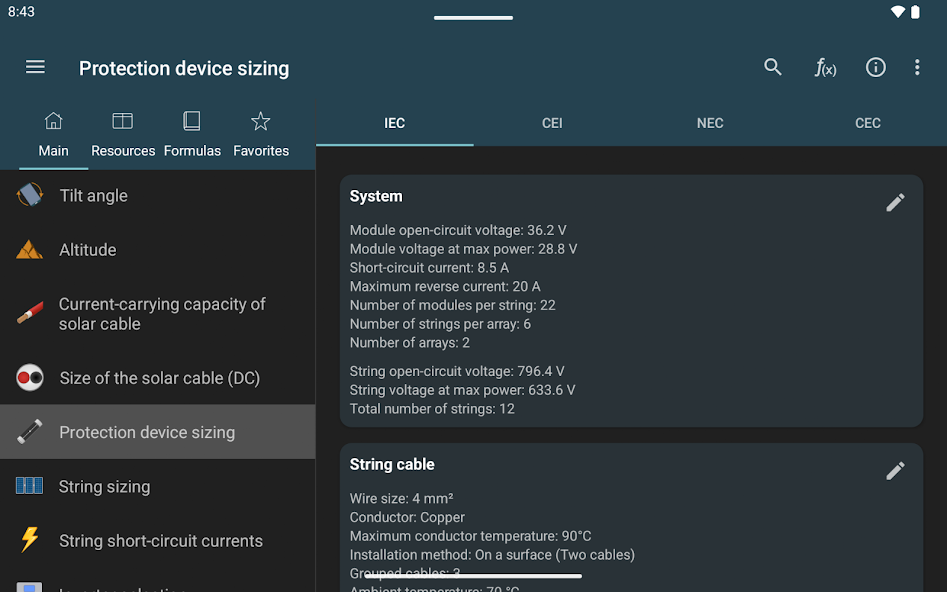Image resolution: width=947 pixels, height=592 pixels.
Task: Open the Altitude calculator
Action: coord(158,249)
